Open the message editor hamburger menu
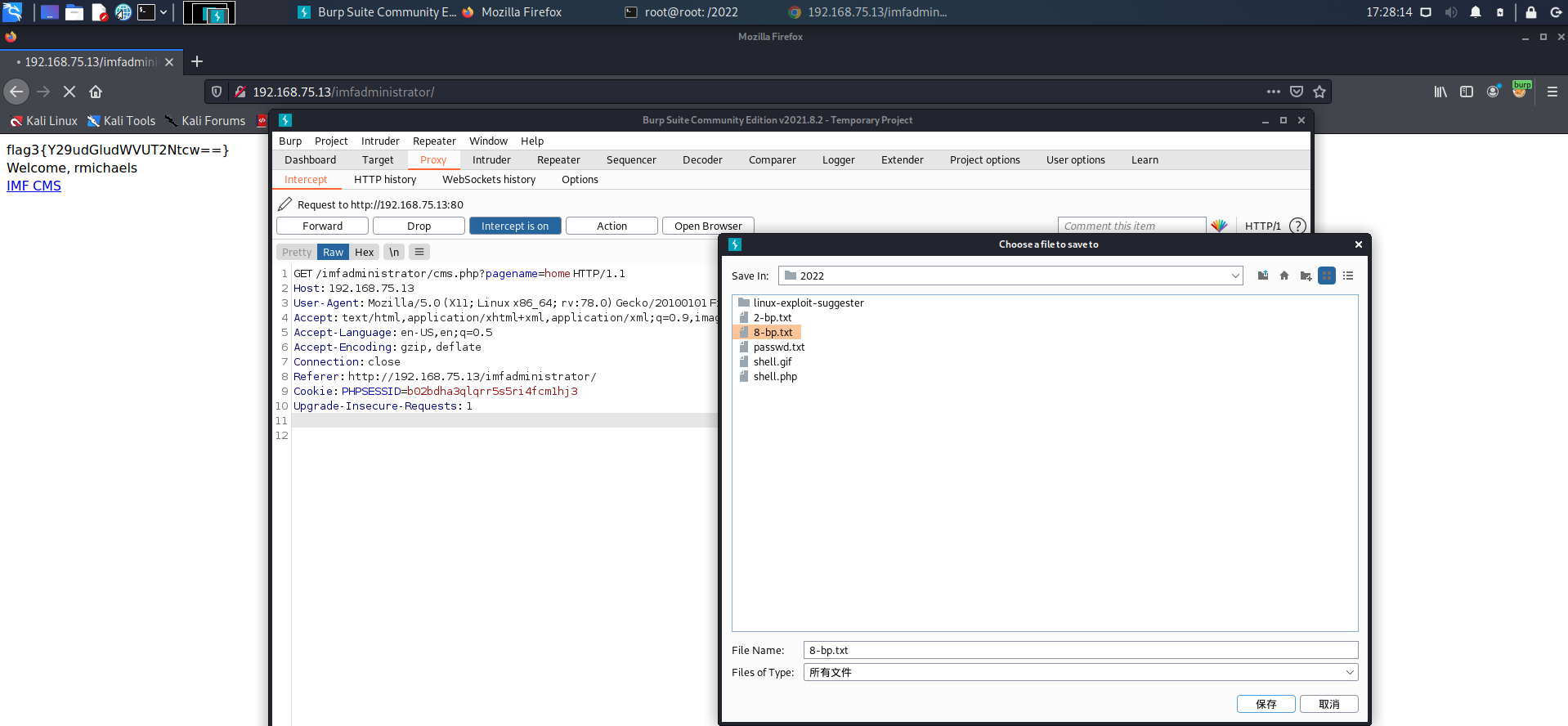1568x726 pixels. click(x=419, y=252)
